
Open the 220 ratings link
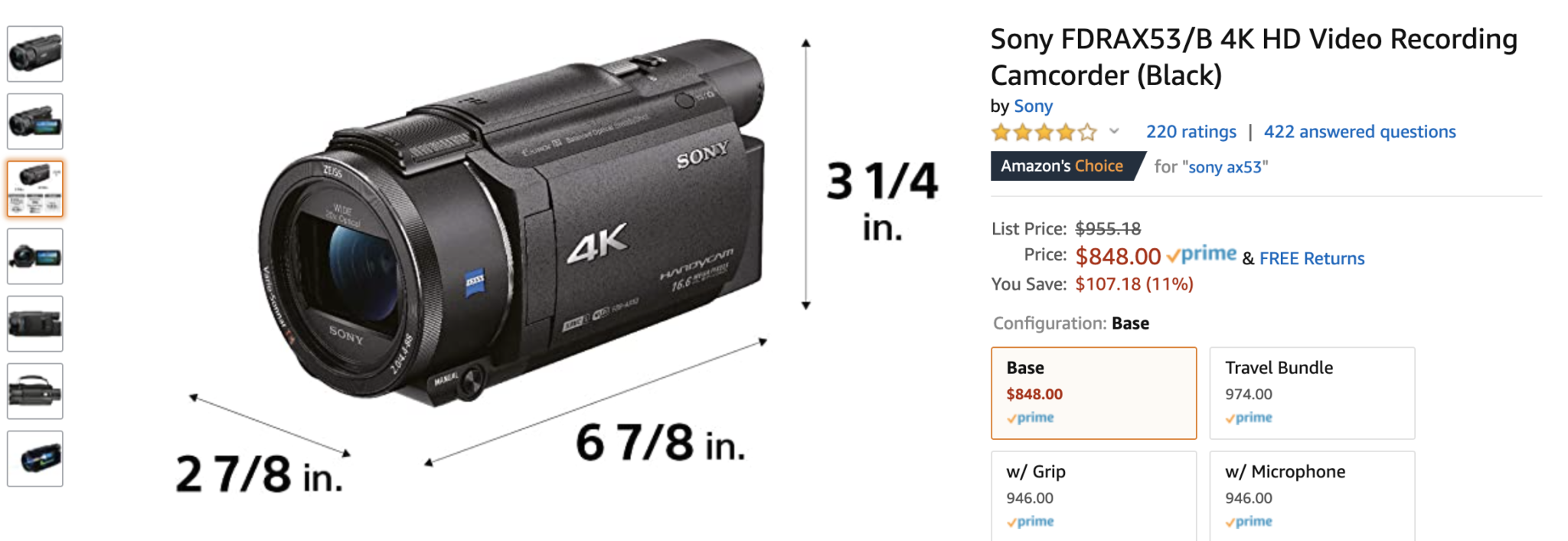[x=1191, y=132]
